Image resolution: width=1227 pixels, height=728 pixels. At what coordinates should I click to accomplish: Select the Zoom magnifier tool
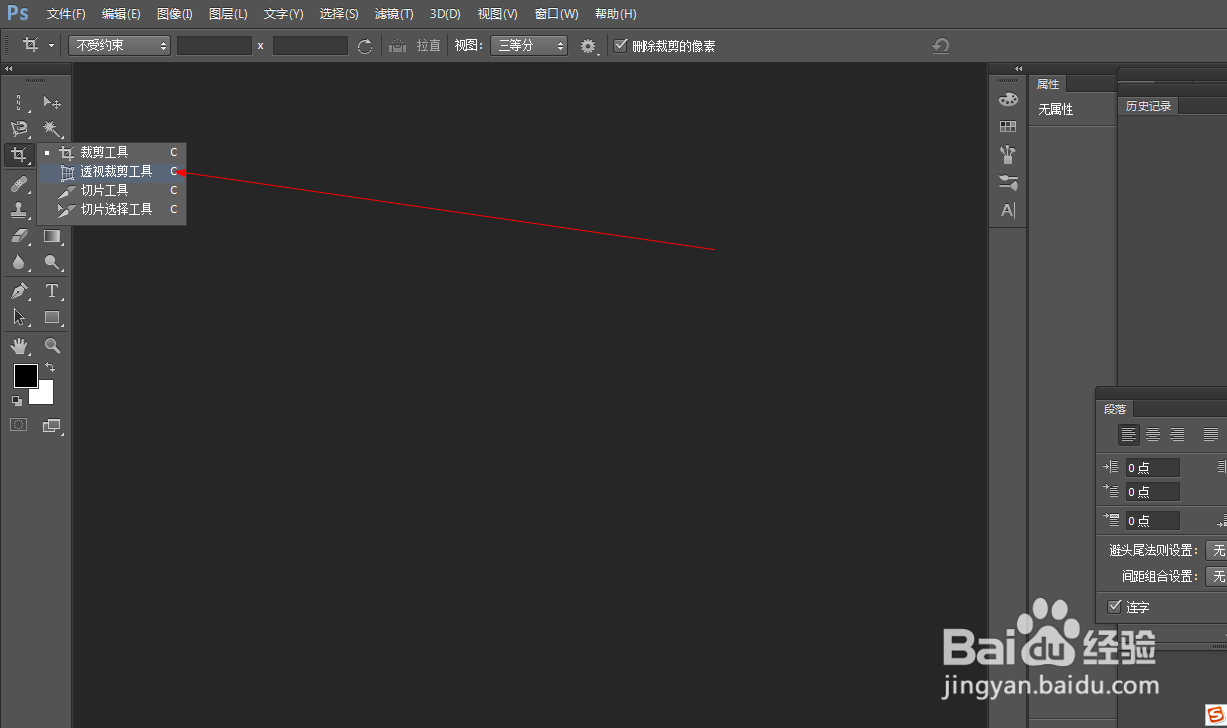point(52,346)
